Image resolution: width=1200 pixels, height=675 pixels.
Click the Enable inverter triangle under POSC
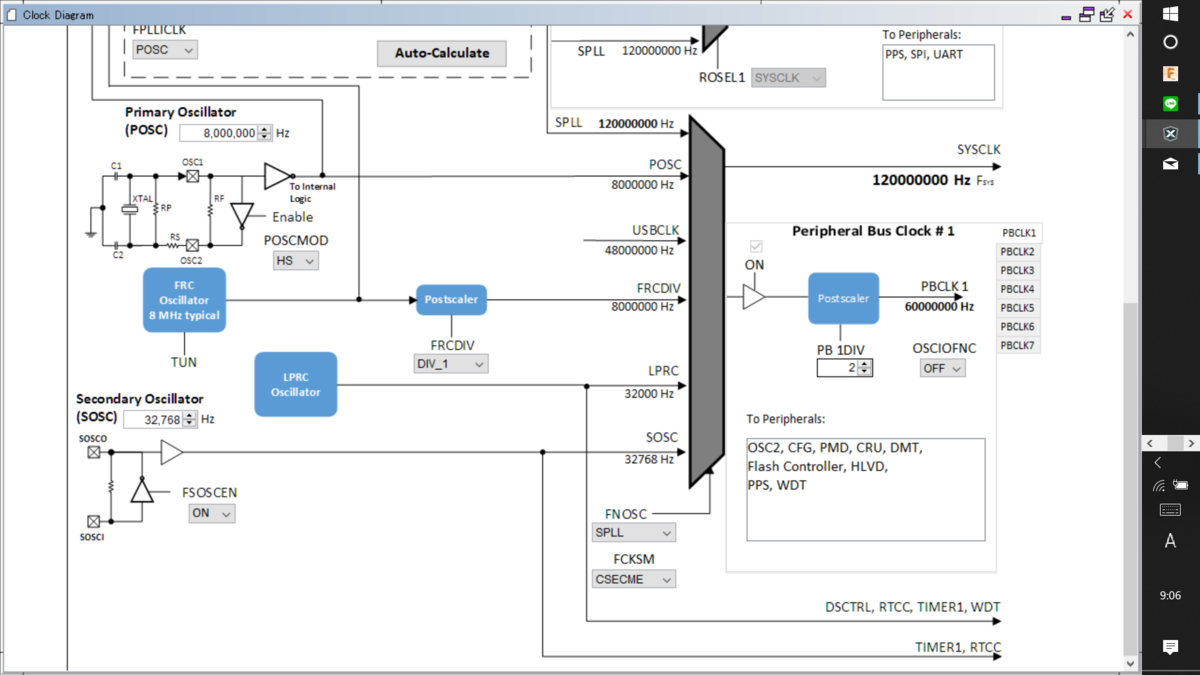(241, 216)
